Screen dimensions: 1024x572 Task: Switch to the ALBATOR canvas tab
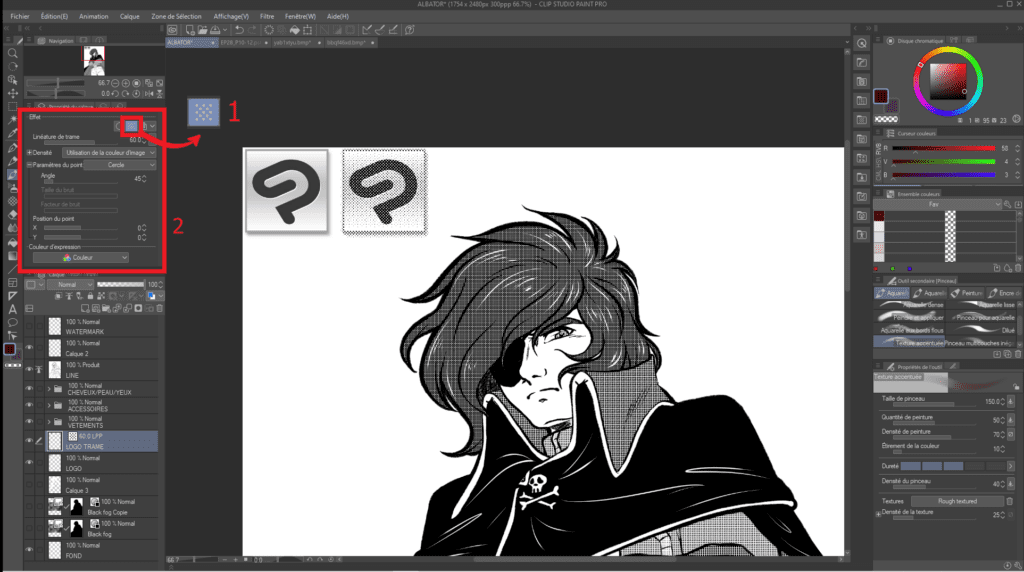pyautogui.click(x=191, y=42)
